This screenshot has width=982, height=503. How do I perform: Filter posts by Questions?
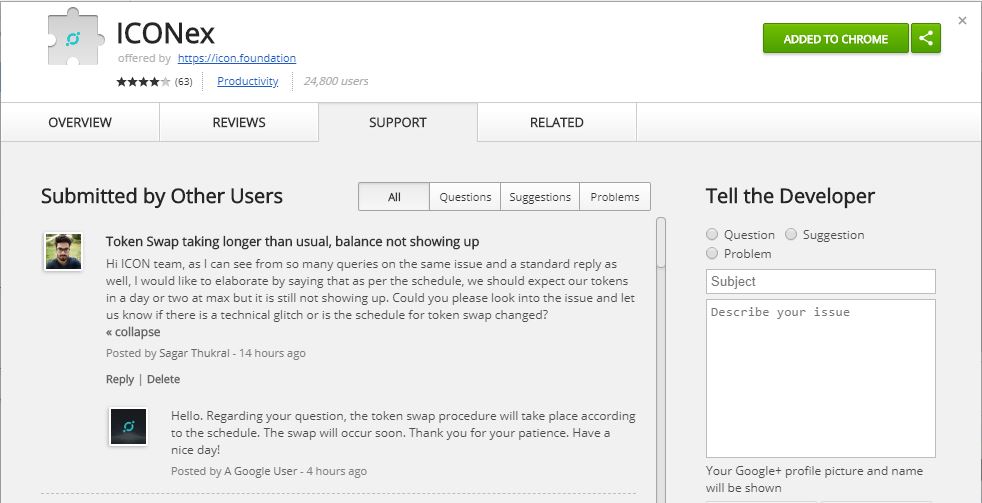click(465, 197)
